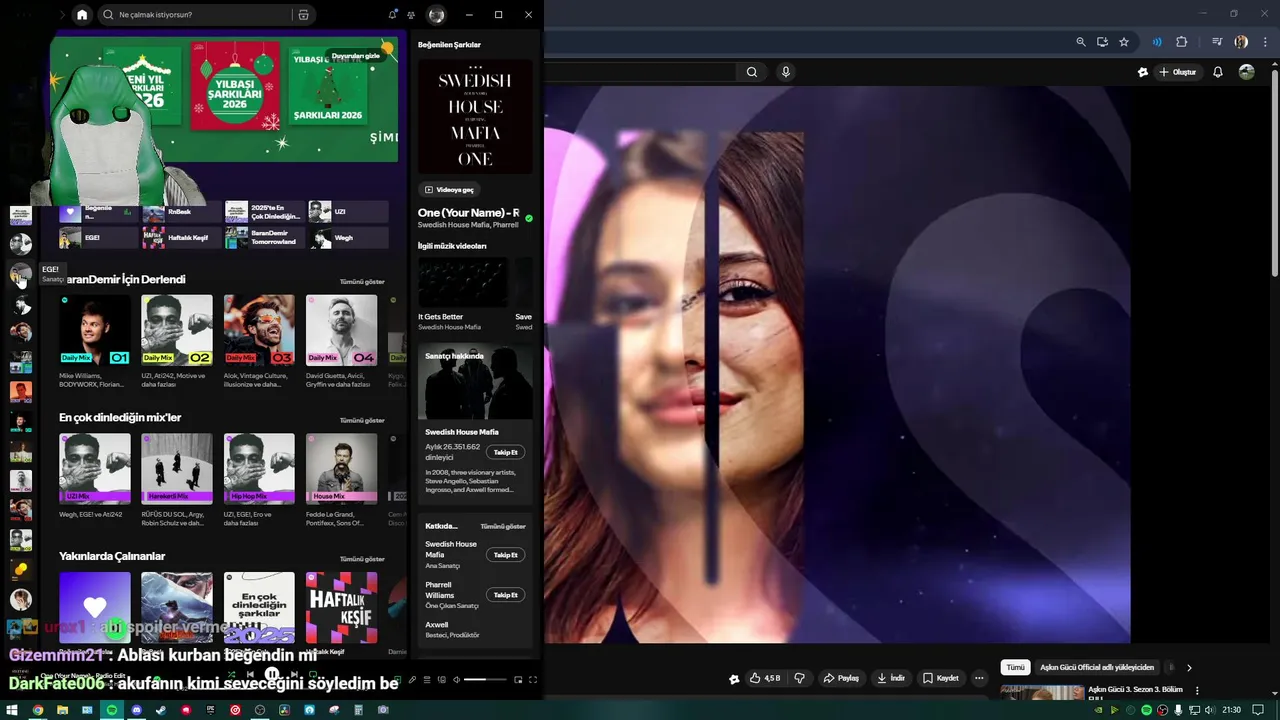Open 'BaranDemir Tomorrowland' shortcut tile
Viewport: 1280px width, 720px height.
264,238
